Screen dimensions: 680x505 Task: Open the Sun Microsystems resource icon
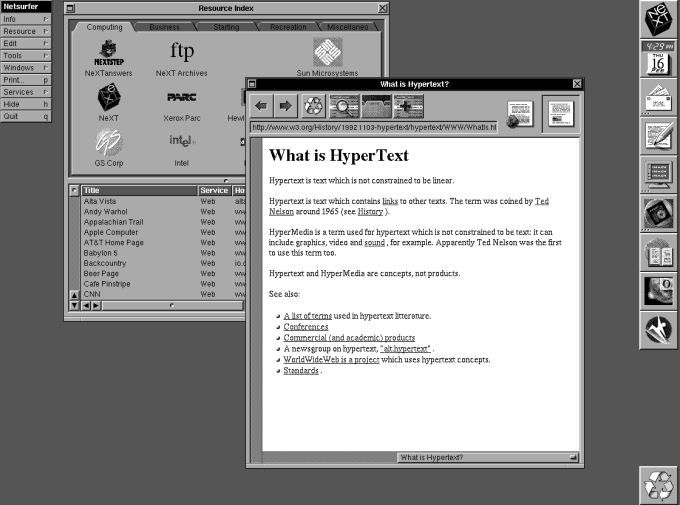327,57
